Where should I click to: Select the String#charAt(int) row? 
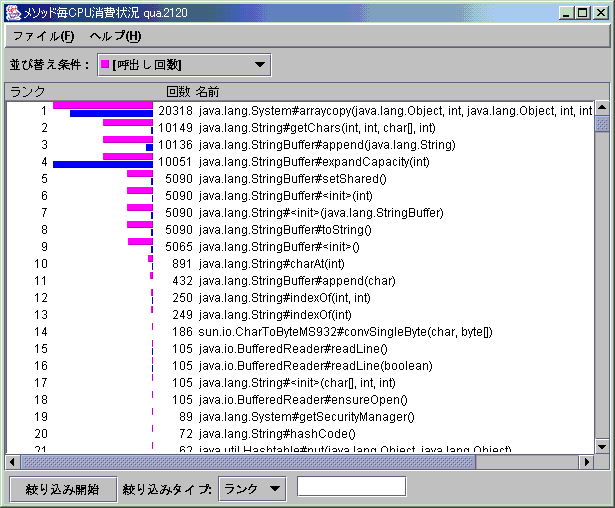coord(300,264)
